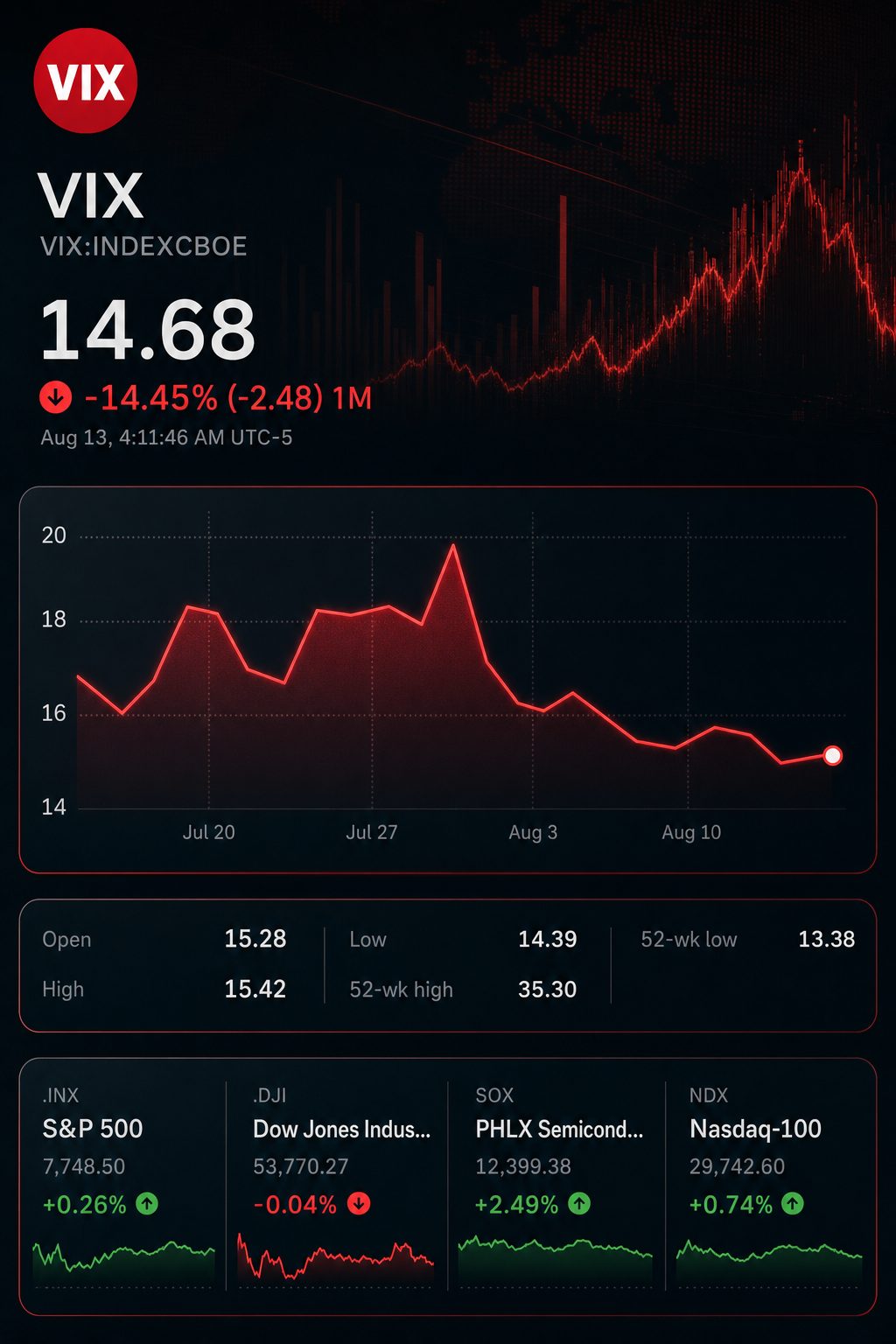
Task: Click the 52-wk high label
Action: click(x=402, y=990)
